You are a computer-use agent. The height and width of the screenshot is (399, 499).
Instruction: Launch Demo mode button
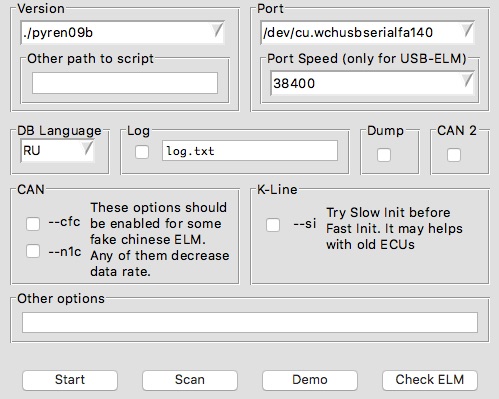coord(310,380)
